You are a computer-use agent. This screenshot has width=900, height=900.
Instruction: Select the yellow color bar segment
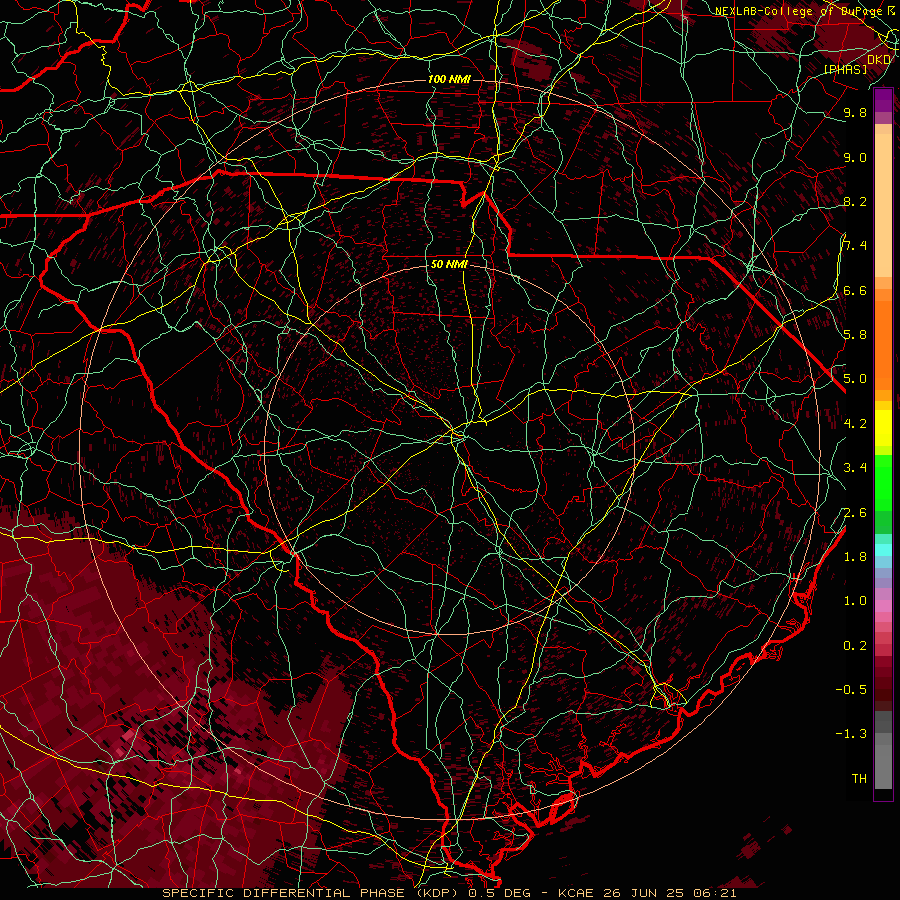(x=883, y=428)
